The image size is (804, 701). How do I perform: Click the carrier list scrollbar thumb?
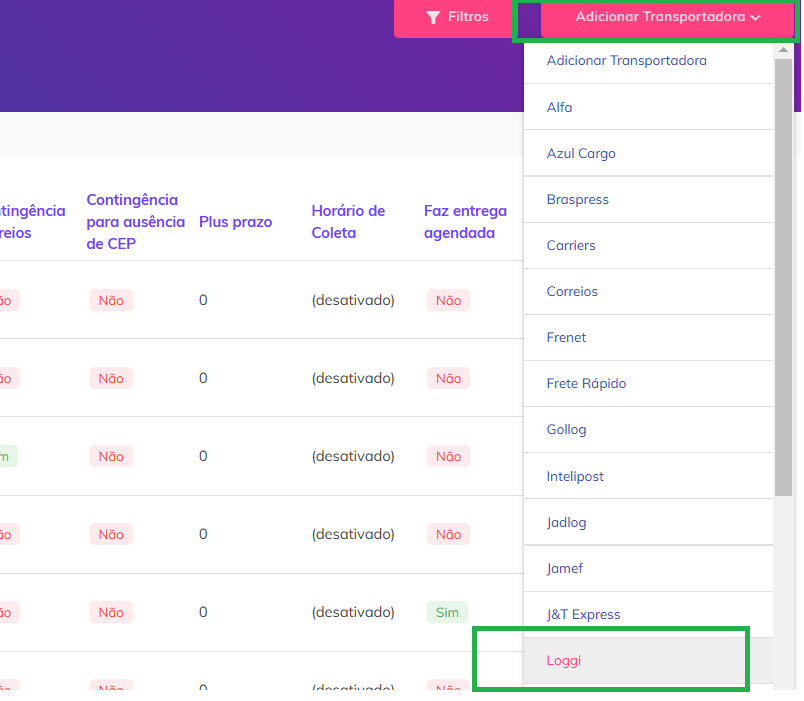coord(783,277)
